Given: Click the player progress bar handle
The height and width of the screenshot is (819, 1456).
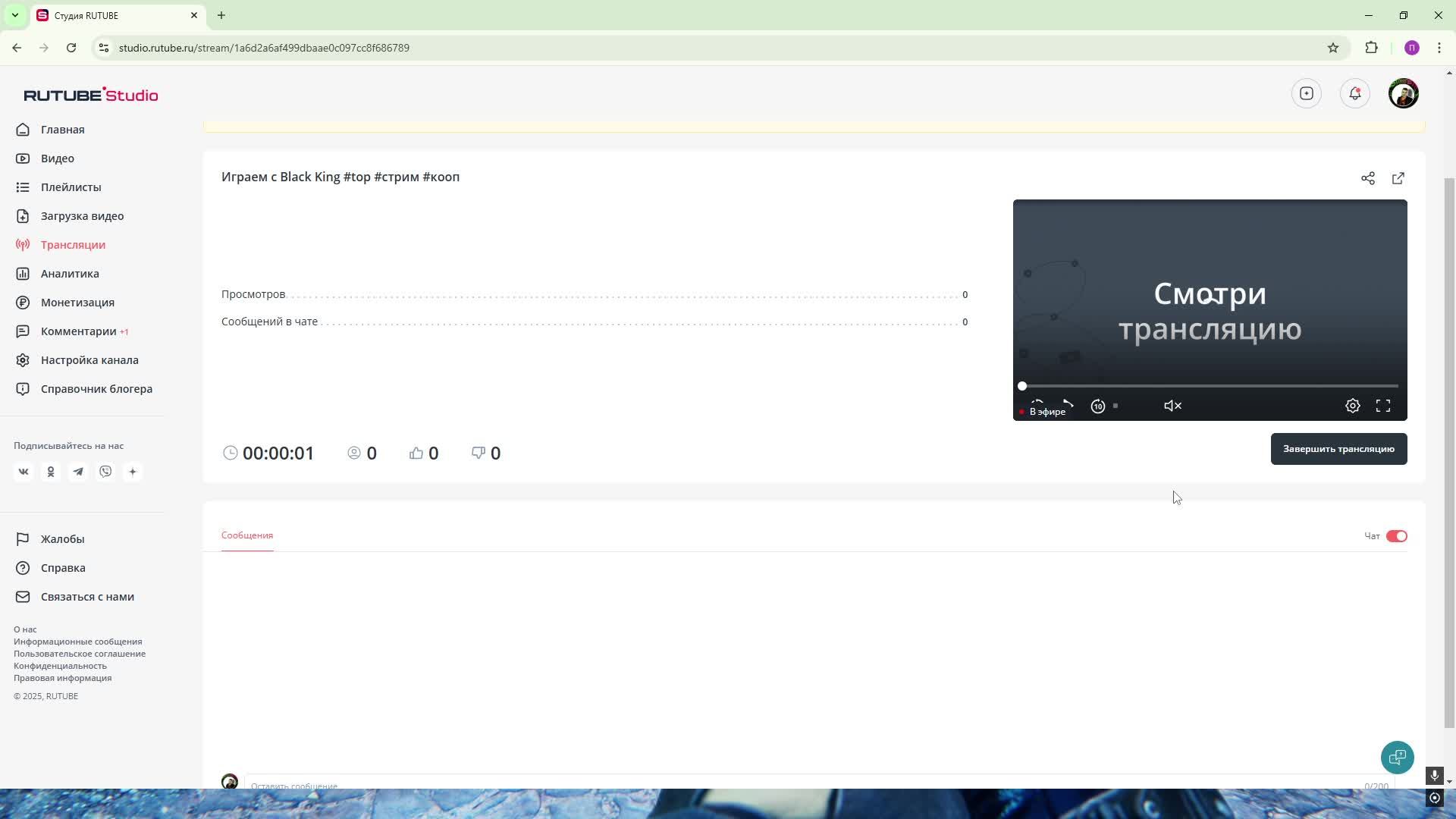Looking at the screenshot, I should coord(1022,386).
